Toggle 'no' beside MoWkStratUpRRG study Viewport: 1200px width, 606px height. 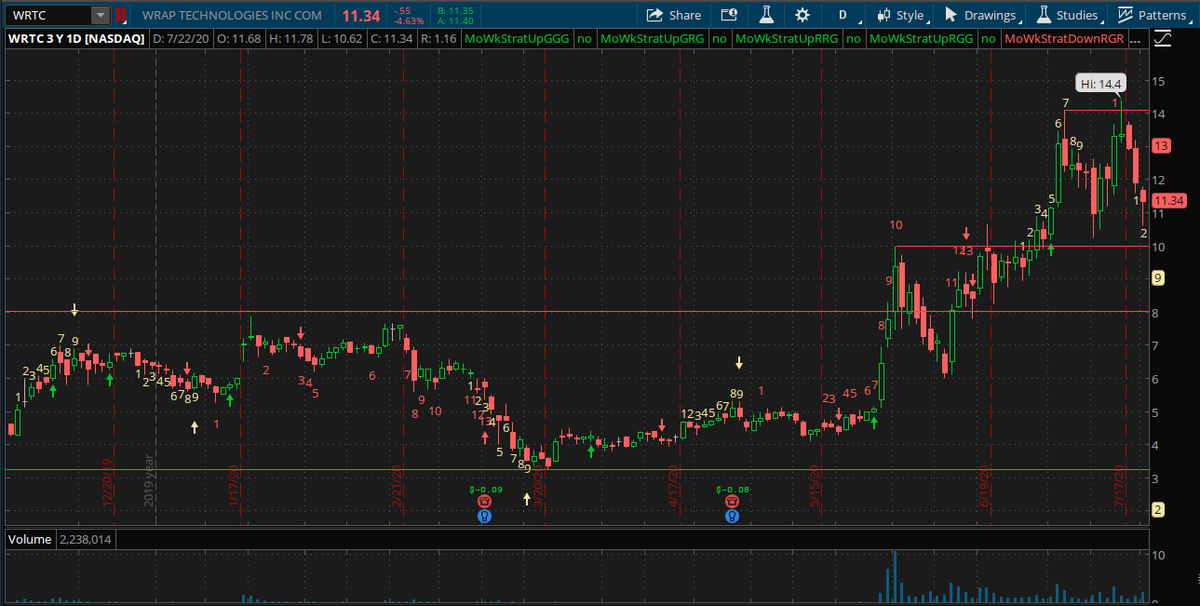[854, 38]
